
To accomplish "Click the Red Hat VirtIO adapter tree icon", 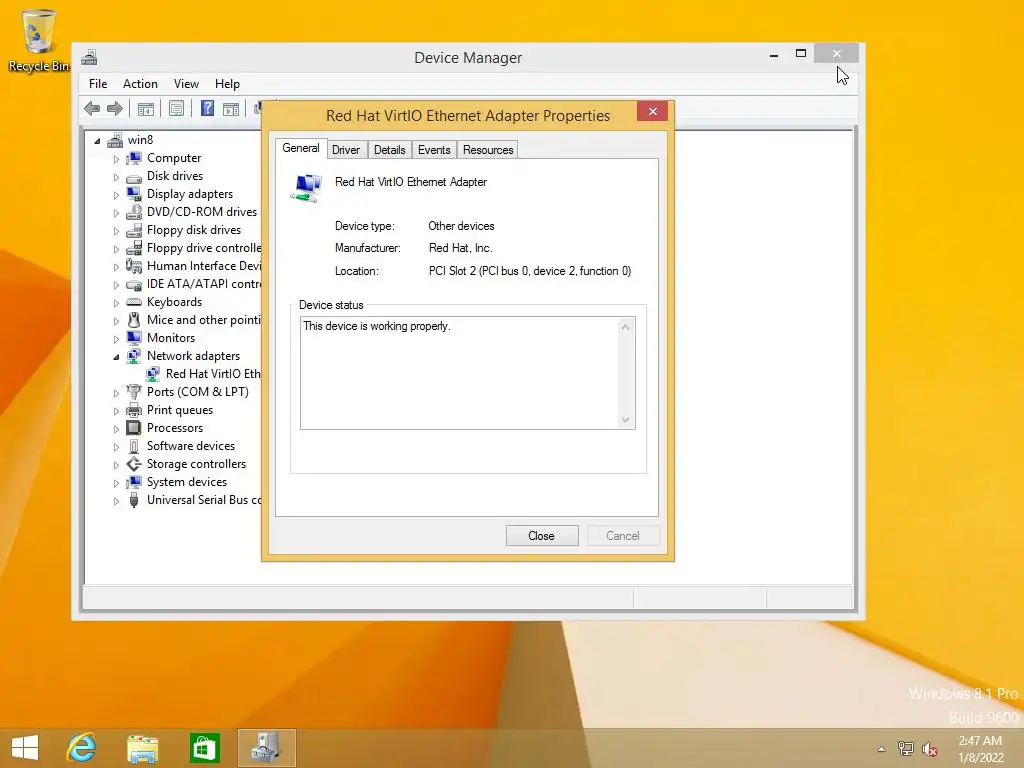I will pos(153,374).
